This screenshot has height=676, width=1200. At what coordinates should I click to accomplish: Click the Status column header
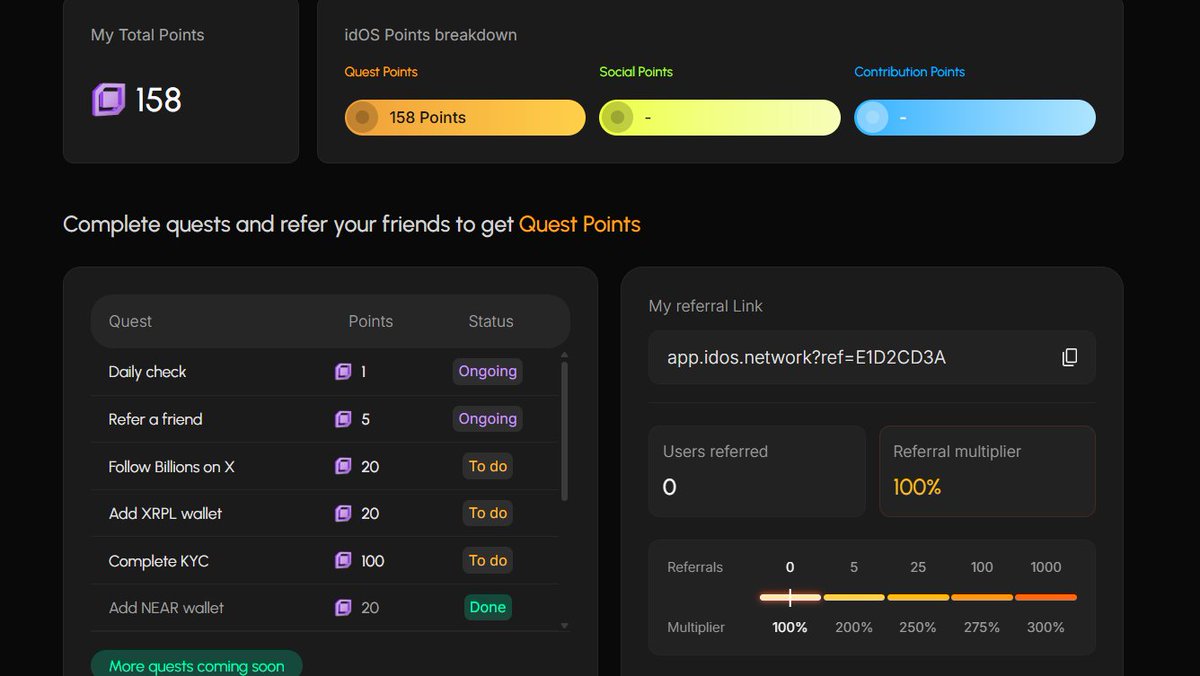[x=491, y=321]
